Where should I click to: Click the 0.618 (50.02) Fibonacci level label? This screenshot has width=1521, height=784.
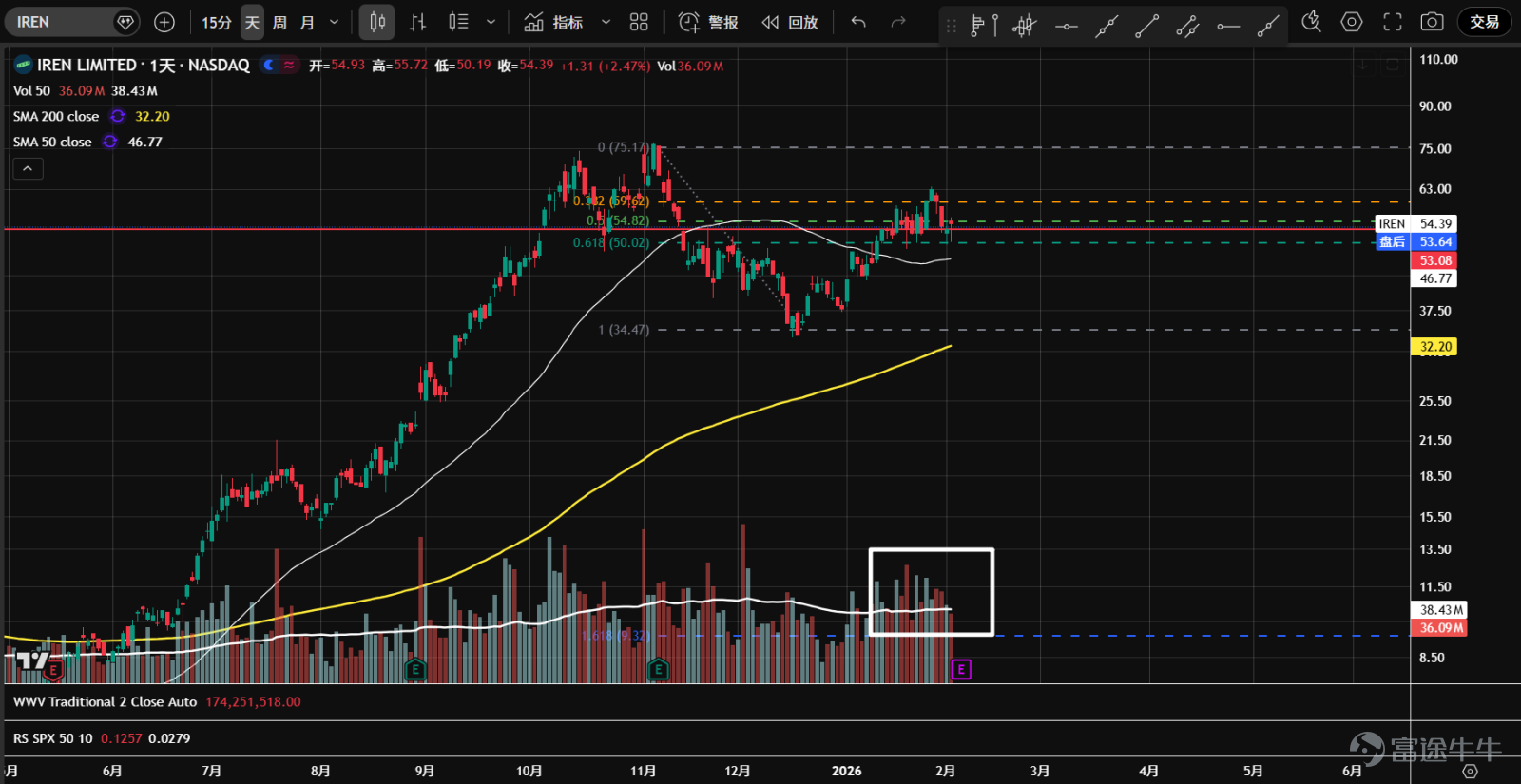pos(611,242)
